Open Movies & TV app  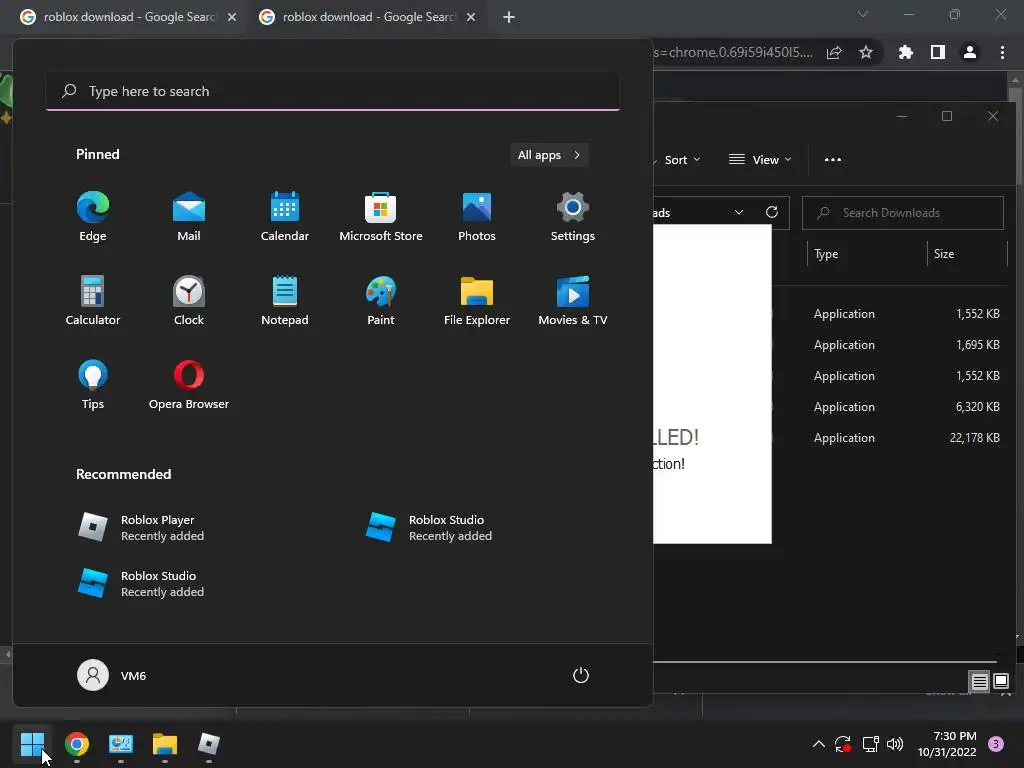click(x=573, y=300)
